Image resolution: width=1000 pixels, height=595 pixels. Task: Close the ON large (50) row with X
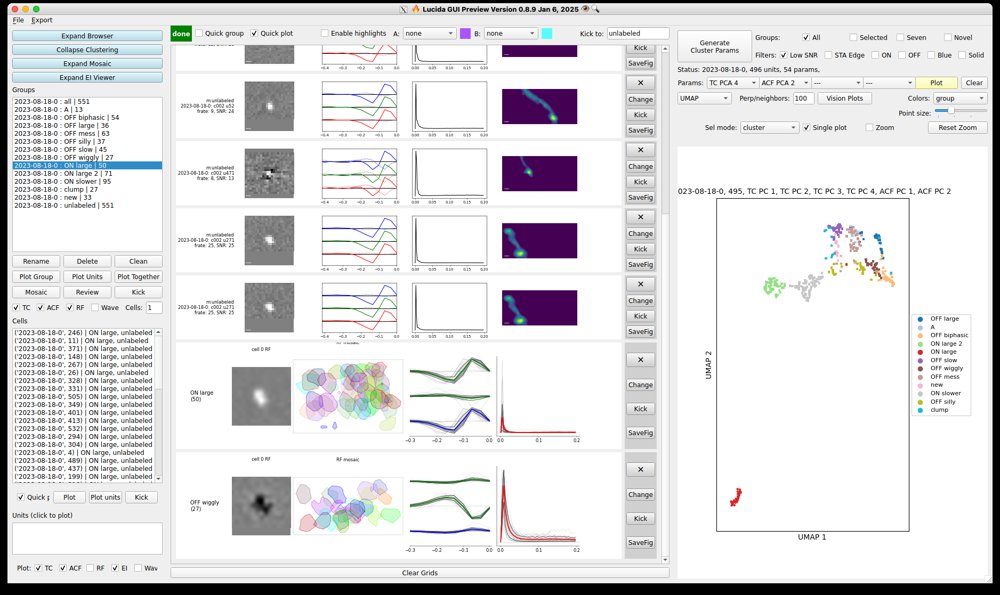pos(640,360)
